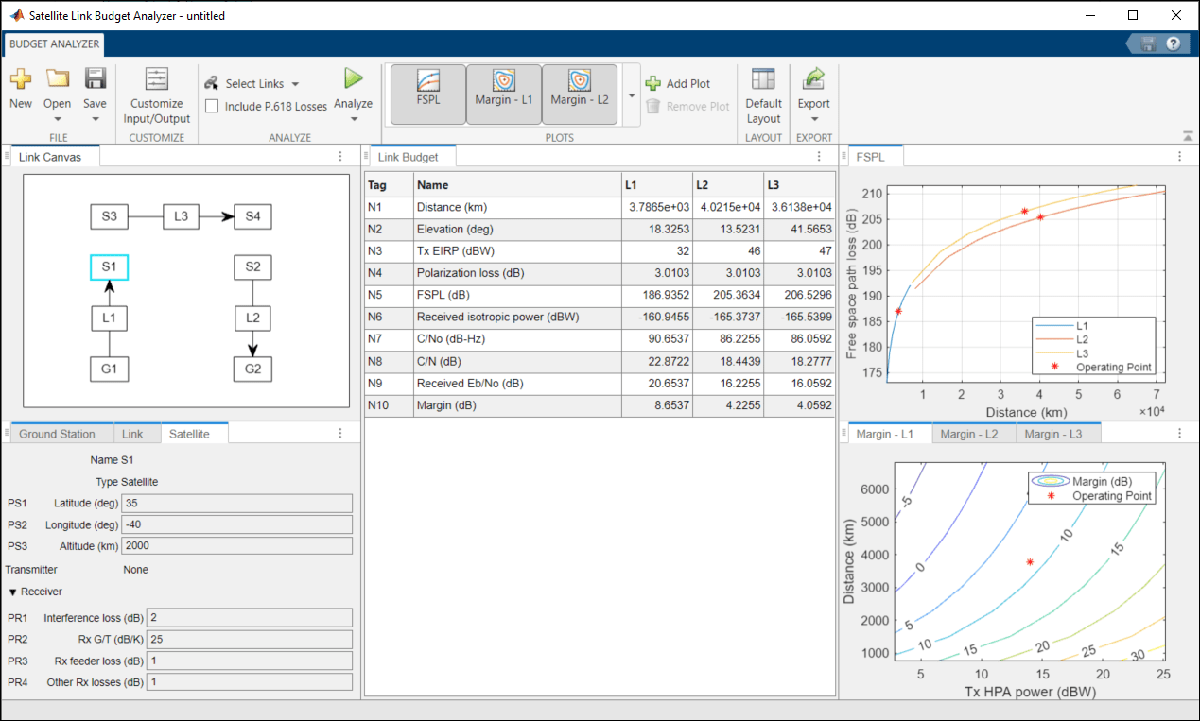Click the New file icon

20,80
